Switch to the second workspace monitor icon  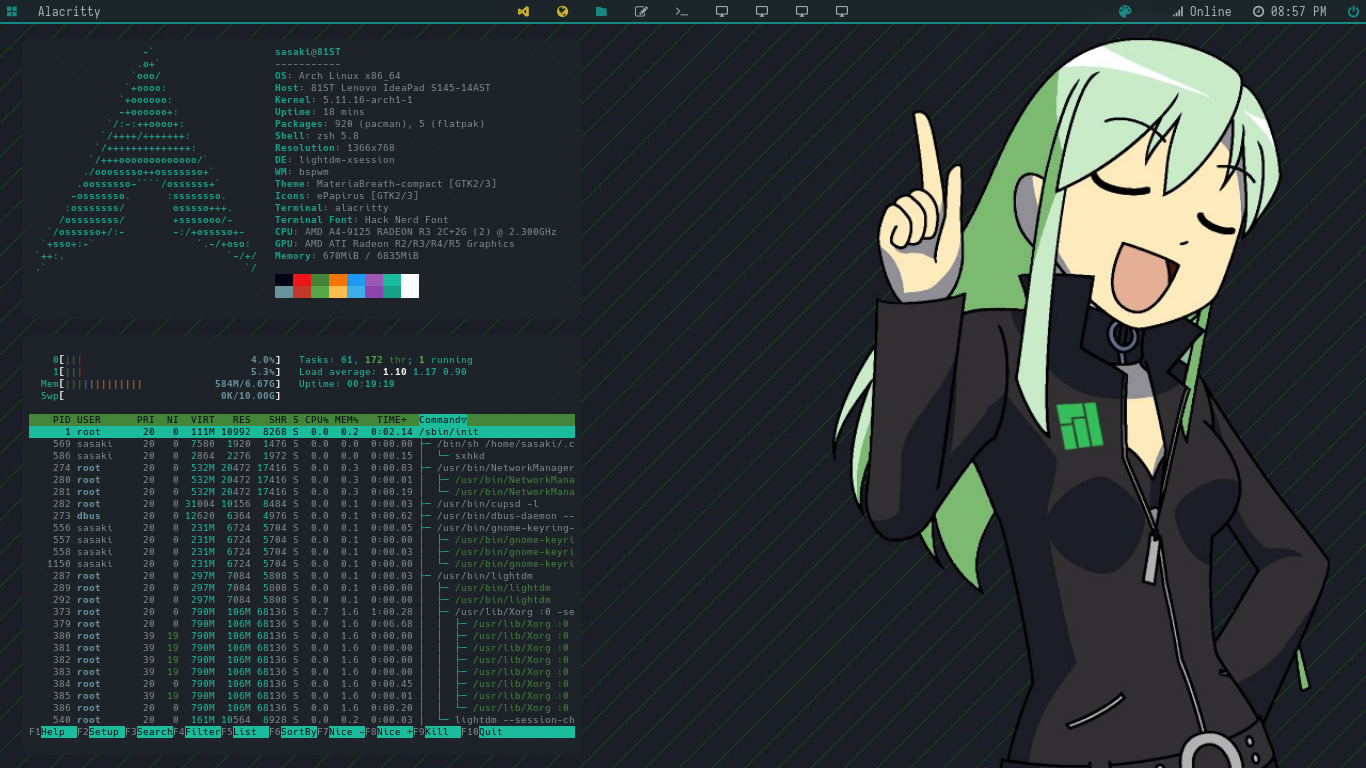[761, 11]
